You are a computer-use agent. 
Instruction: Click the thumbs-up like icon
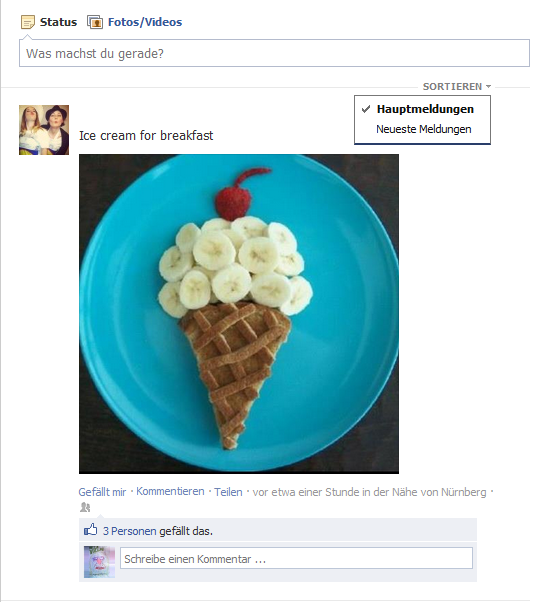click(x=91, y=530)
